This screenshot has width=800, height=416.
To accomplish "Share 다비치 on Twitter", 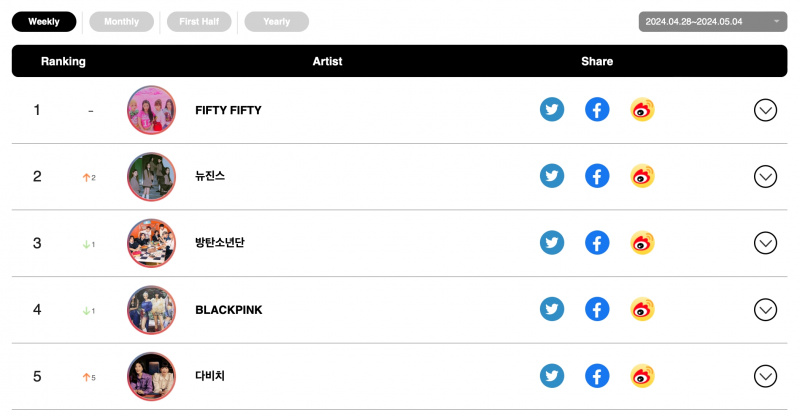I will [552, 376].
